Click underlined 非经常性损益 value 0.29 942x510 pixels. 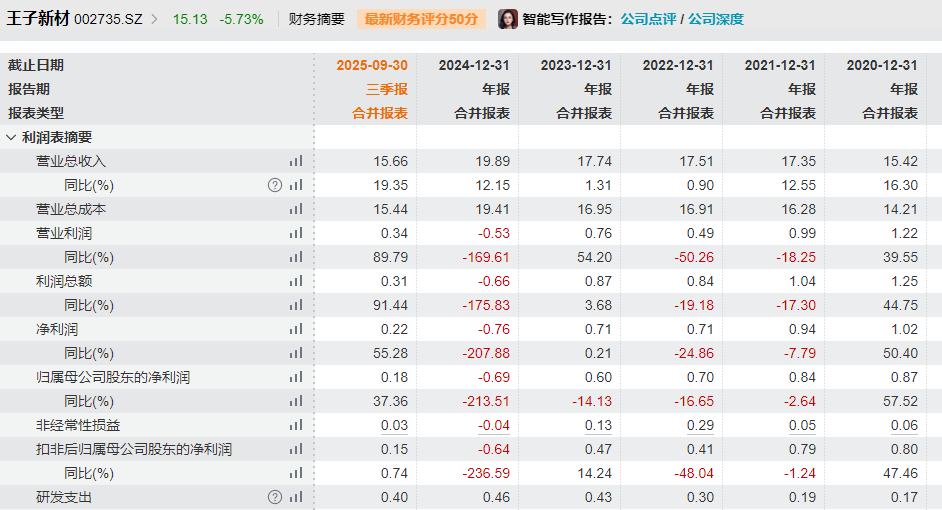pos(700,425)
